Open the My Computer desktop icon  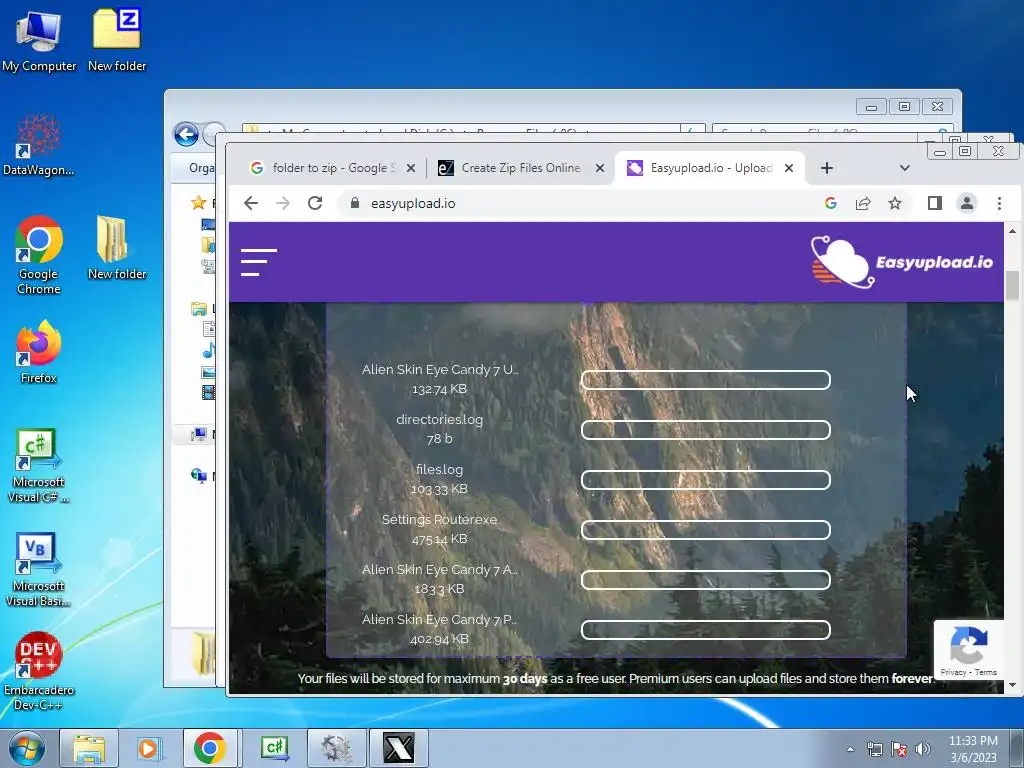pyautogui.click(x=39, y=40)
